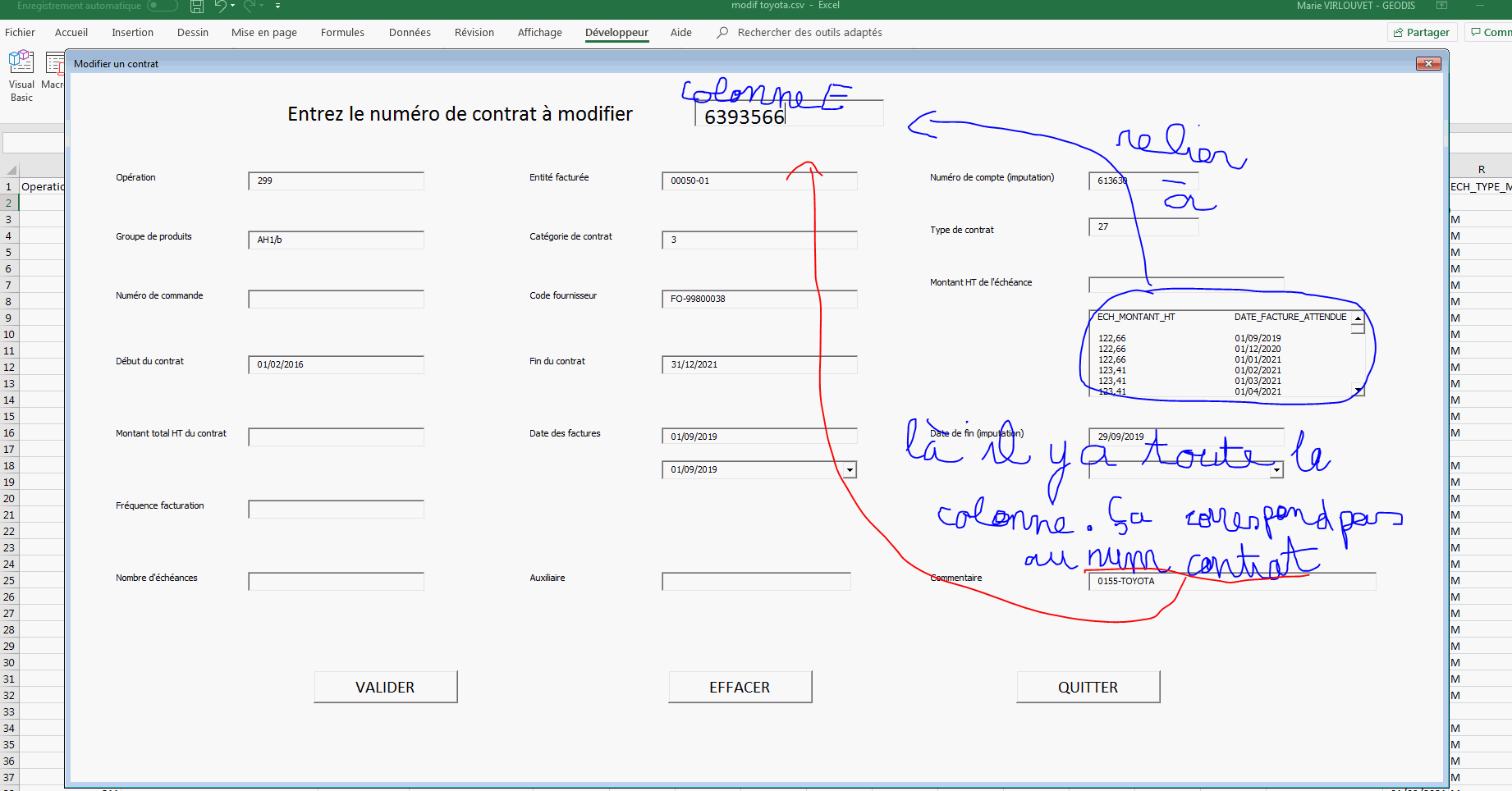Click the QUITTER button
This screenshot has height=791, width=1512.
[1088, 687]
